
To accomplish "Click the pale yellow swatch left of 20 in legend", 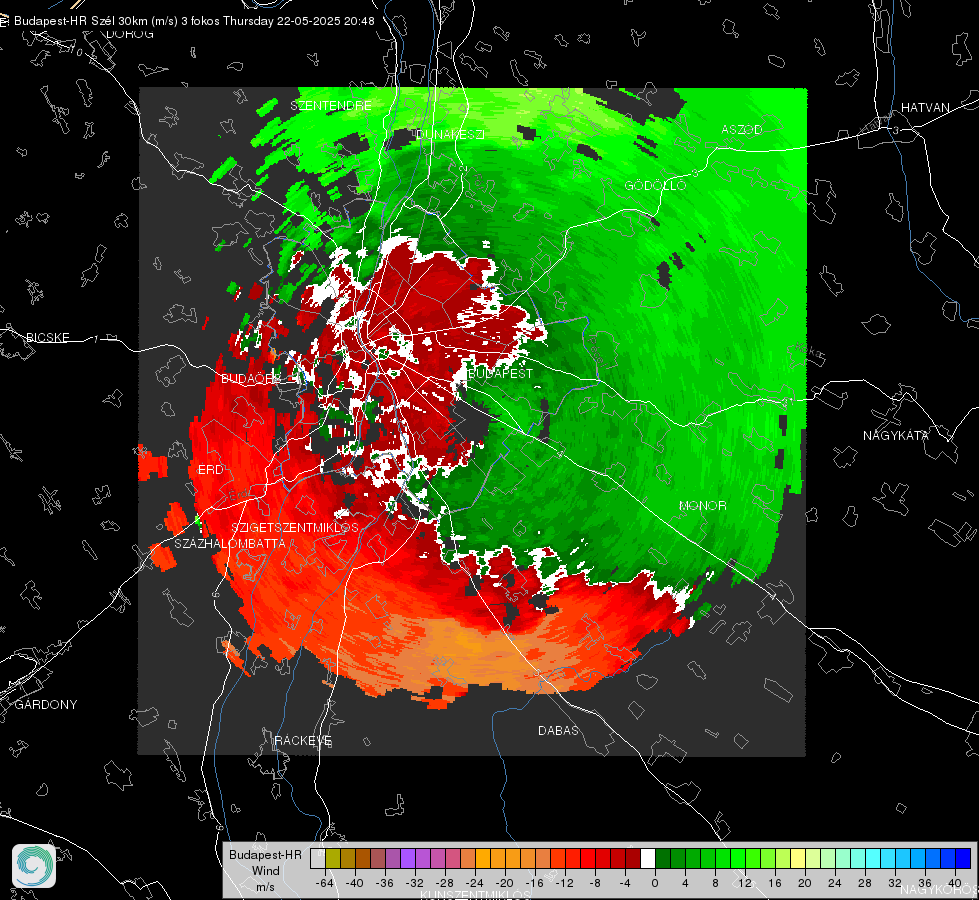I will pos(798,859).
